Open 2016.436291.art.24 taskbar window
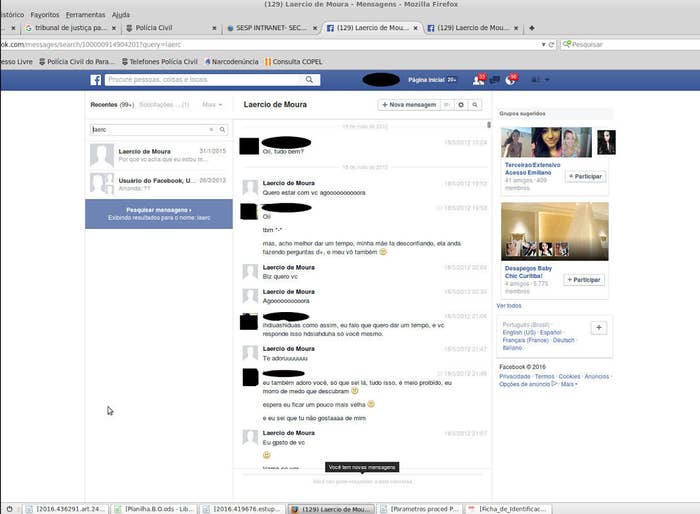 point(66,509)
